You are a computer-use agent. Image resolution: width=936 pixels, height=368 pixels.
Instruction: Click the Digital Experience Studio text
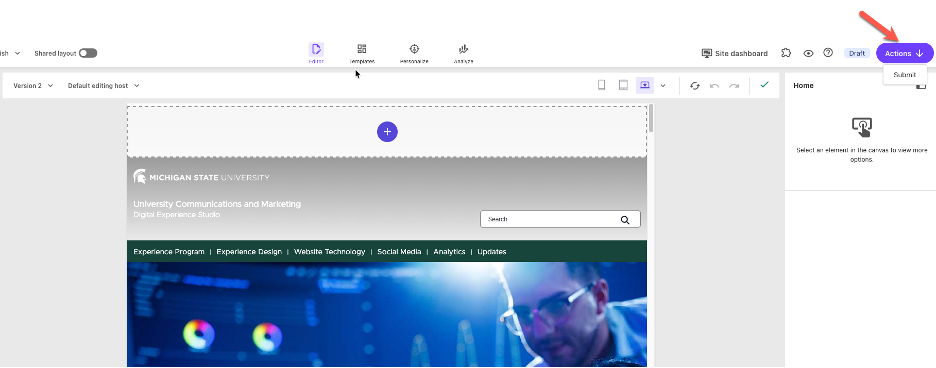tap(177, 214)
